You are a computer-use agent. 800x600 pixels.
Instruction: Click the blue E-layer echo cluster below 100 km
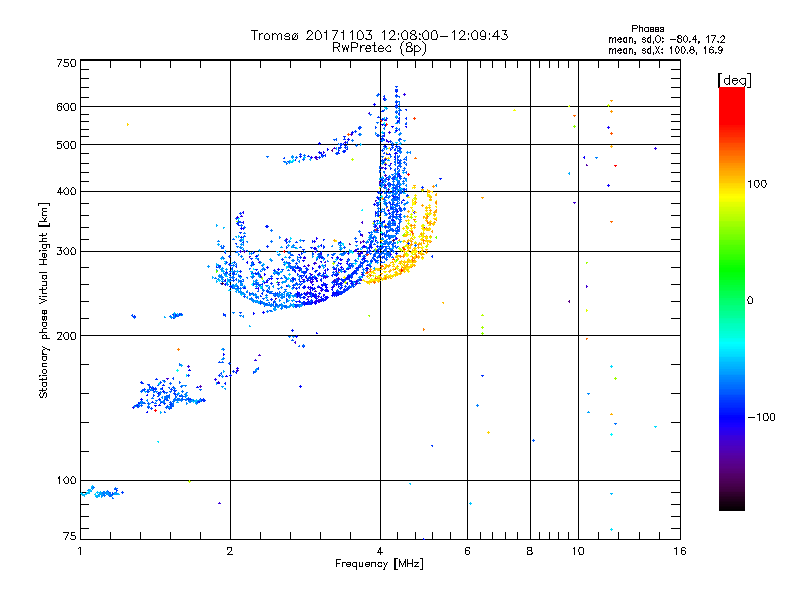(x=103, y=492)
